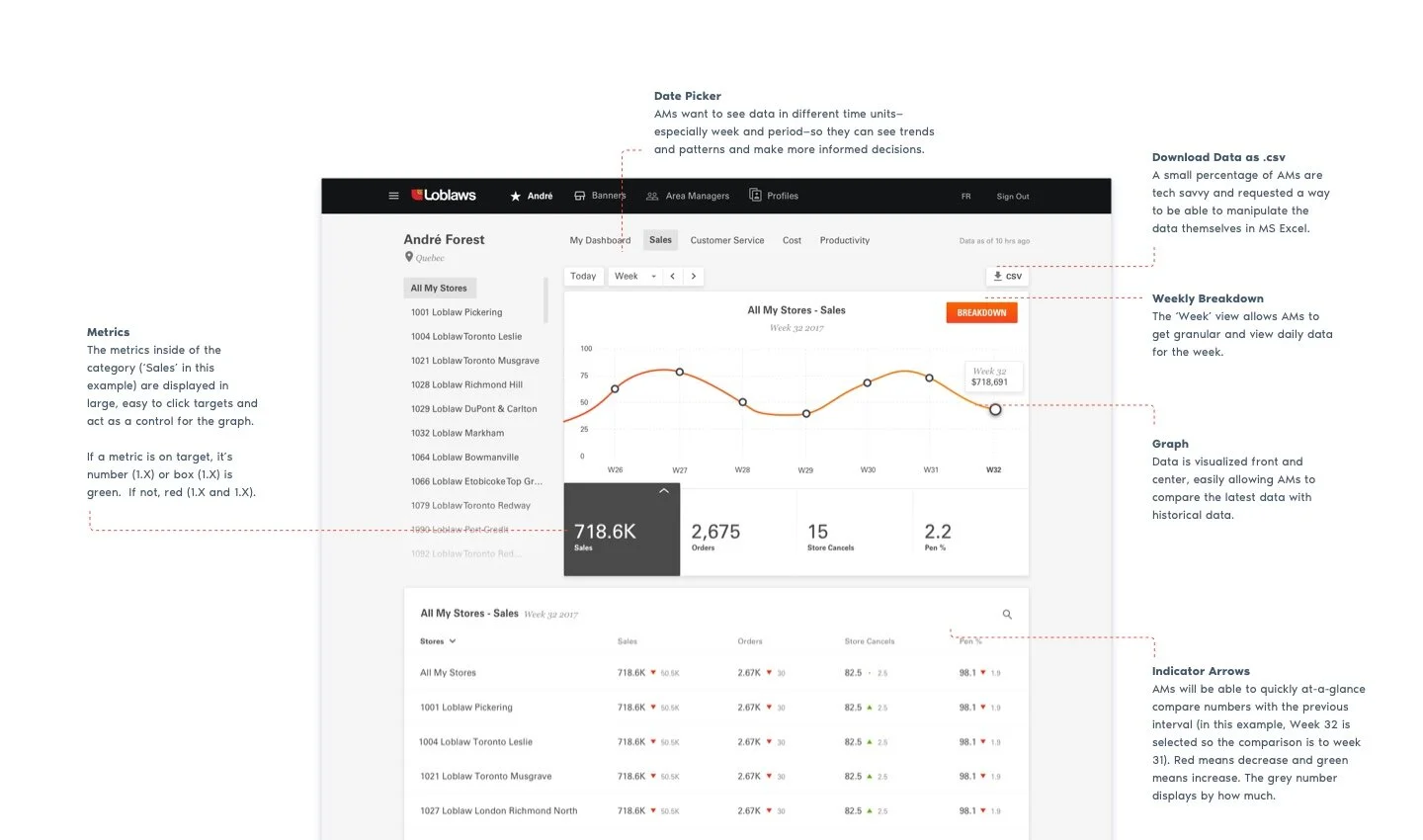The width and height of the screenshot is (1423, 840).
Task: Open the hamburger navigation menu
Action: tap(393, 195)
